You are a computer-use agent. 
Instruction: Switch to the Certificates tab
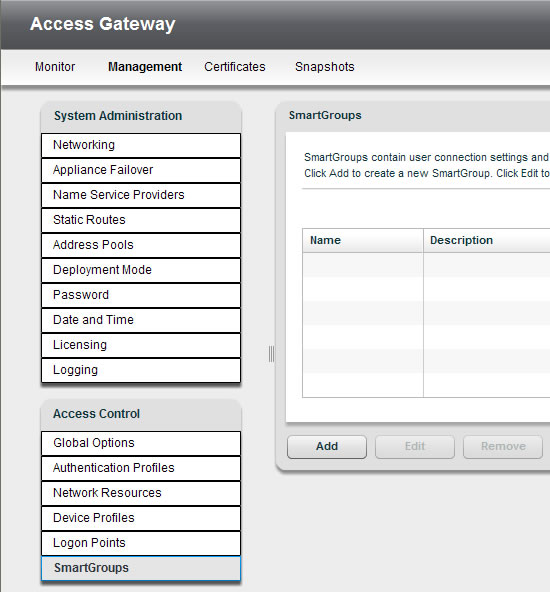235,67
